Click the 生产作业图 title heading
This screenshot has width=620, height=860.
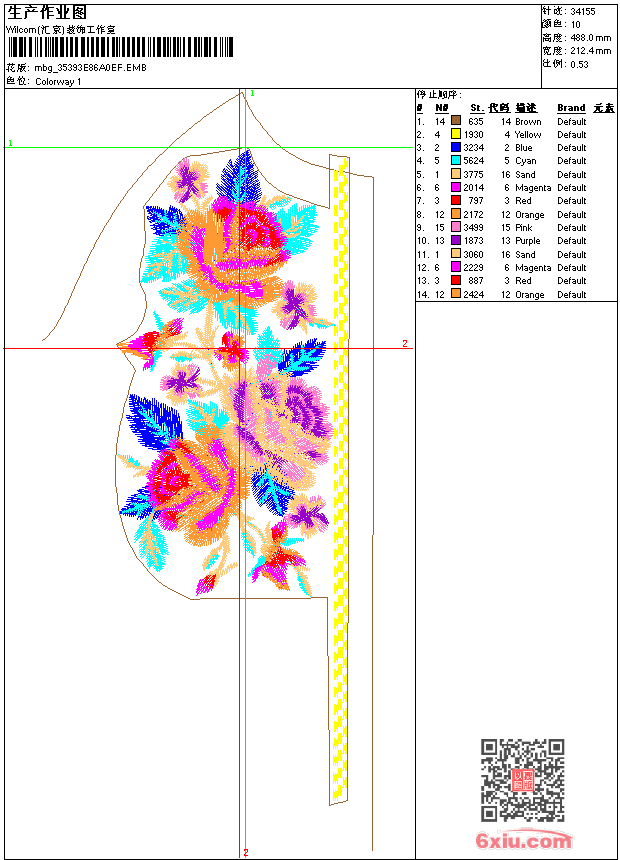[x=47, y=12]
